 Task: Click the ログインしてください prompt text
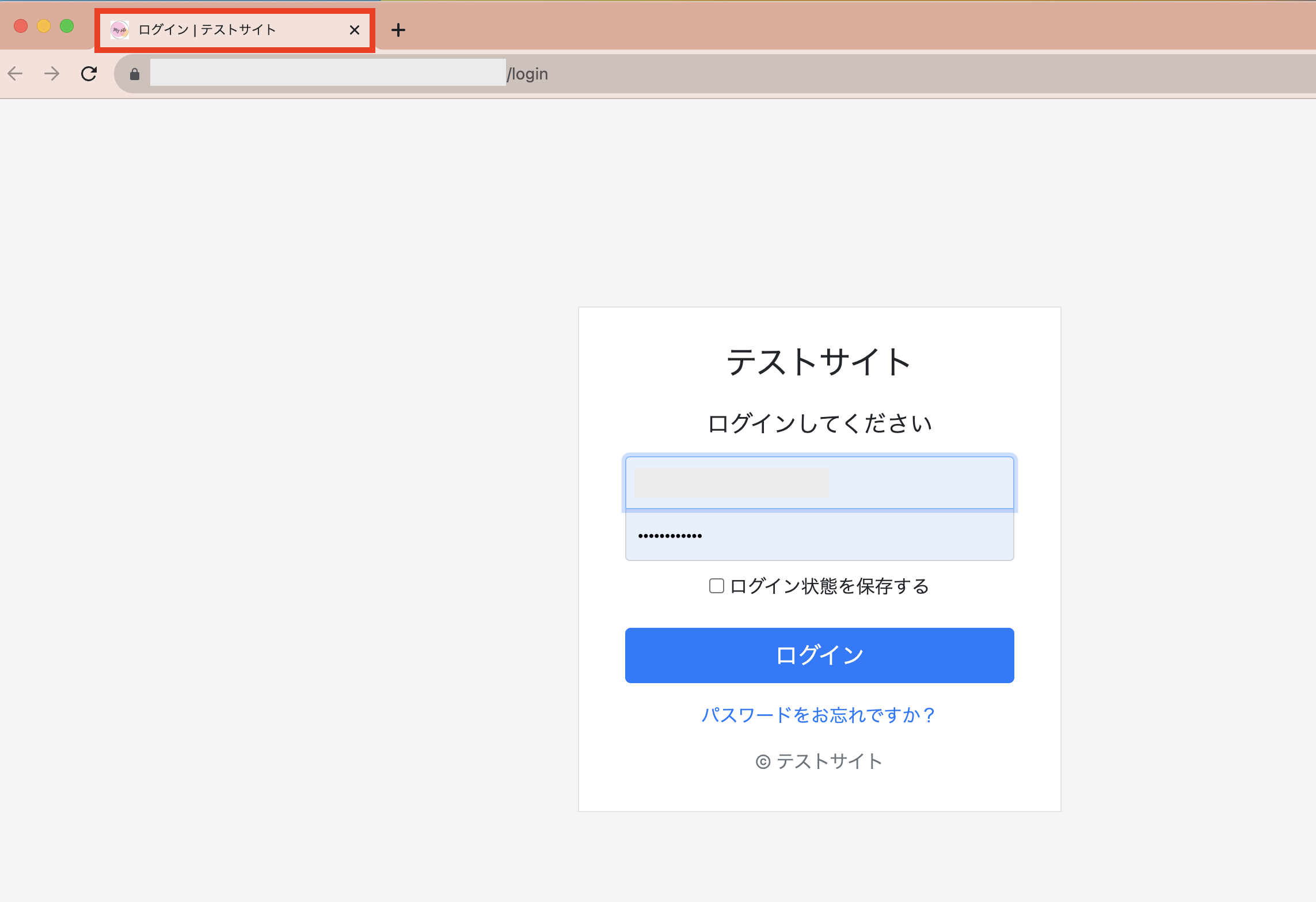pos(820,423)
